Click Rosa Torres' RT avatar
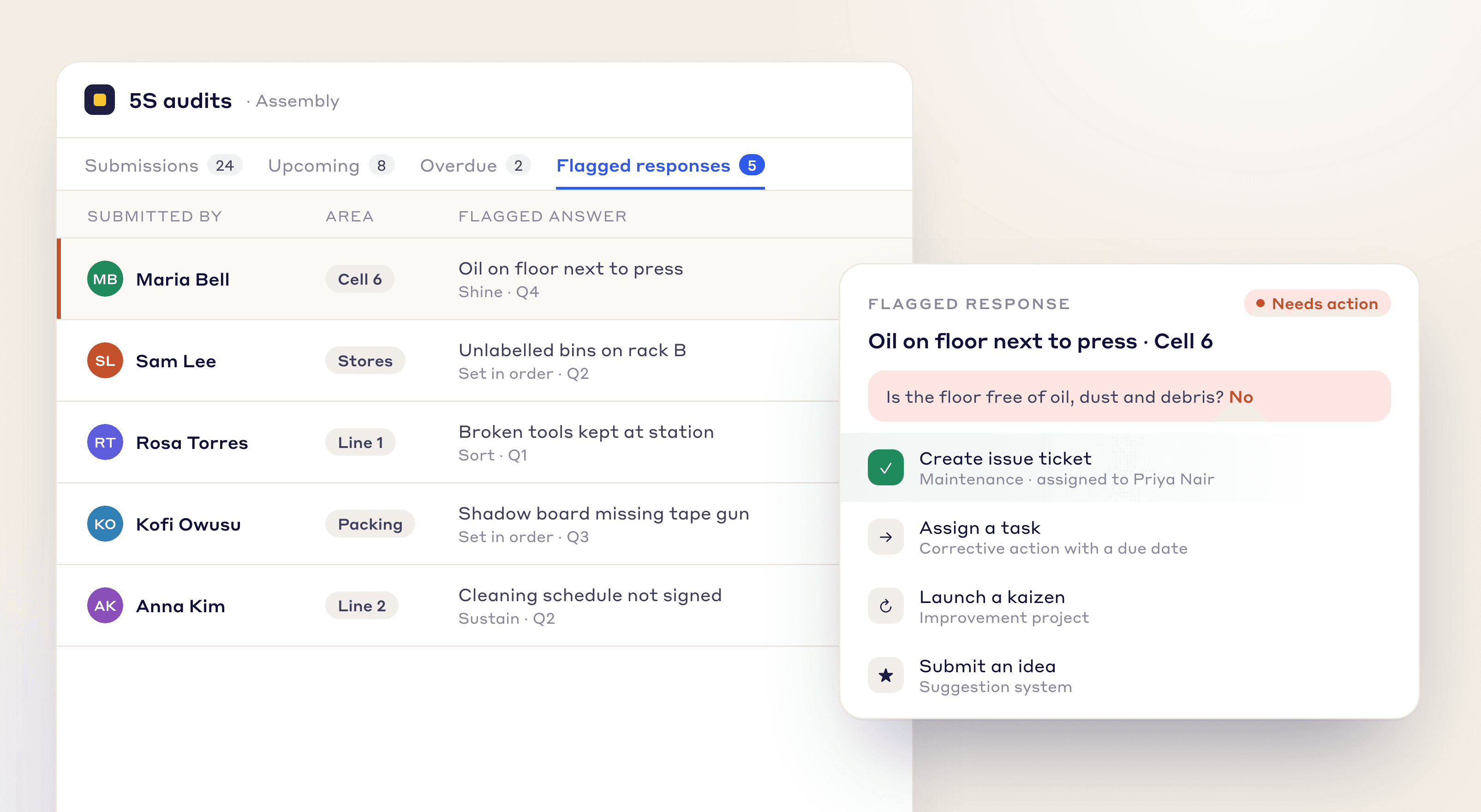This screenshot has height=812, width=1481. (x=105, y=442)
